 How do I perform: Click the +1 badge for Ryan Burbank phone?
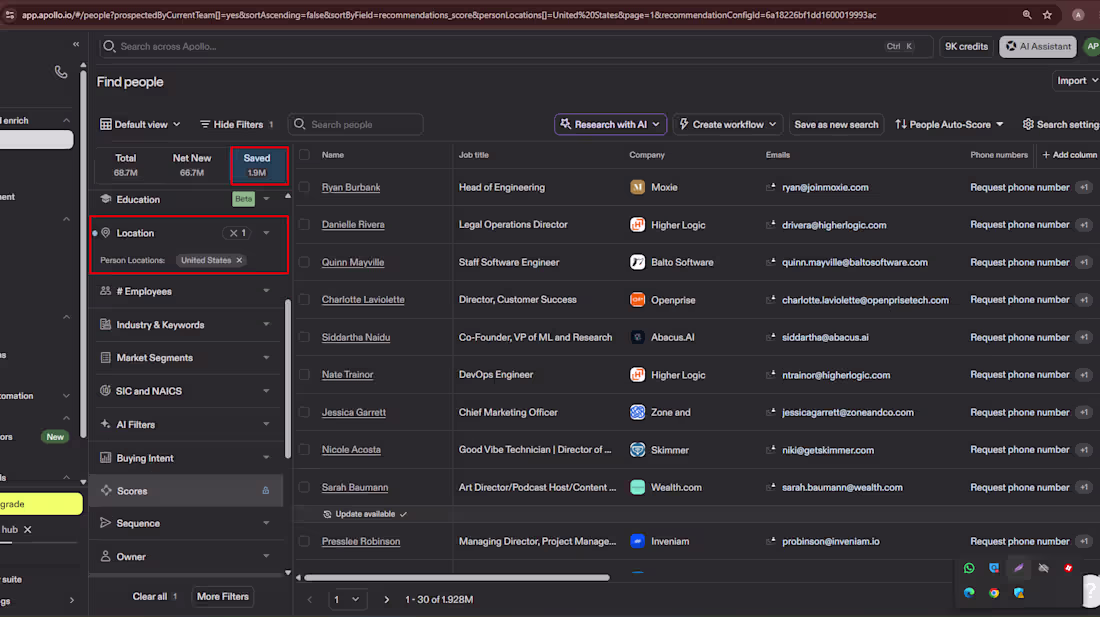(1084, 187)
